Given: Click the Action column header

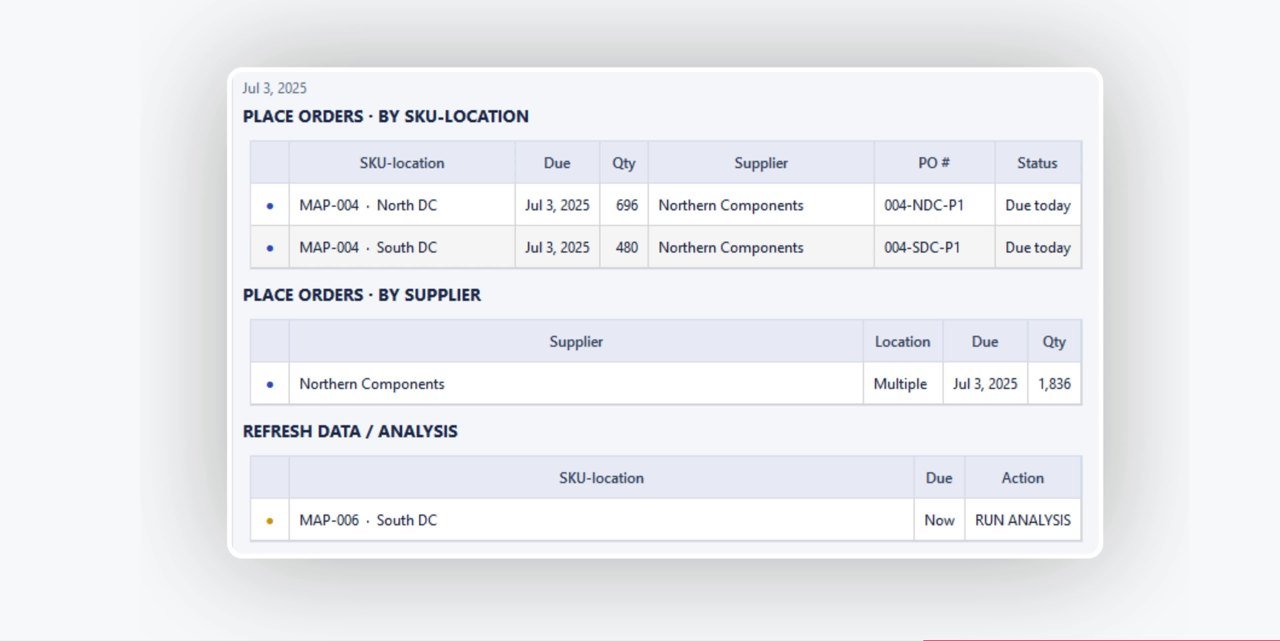Looking at the screenshot, I should [x=1022, y=478].
